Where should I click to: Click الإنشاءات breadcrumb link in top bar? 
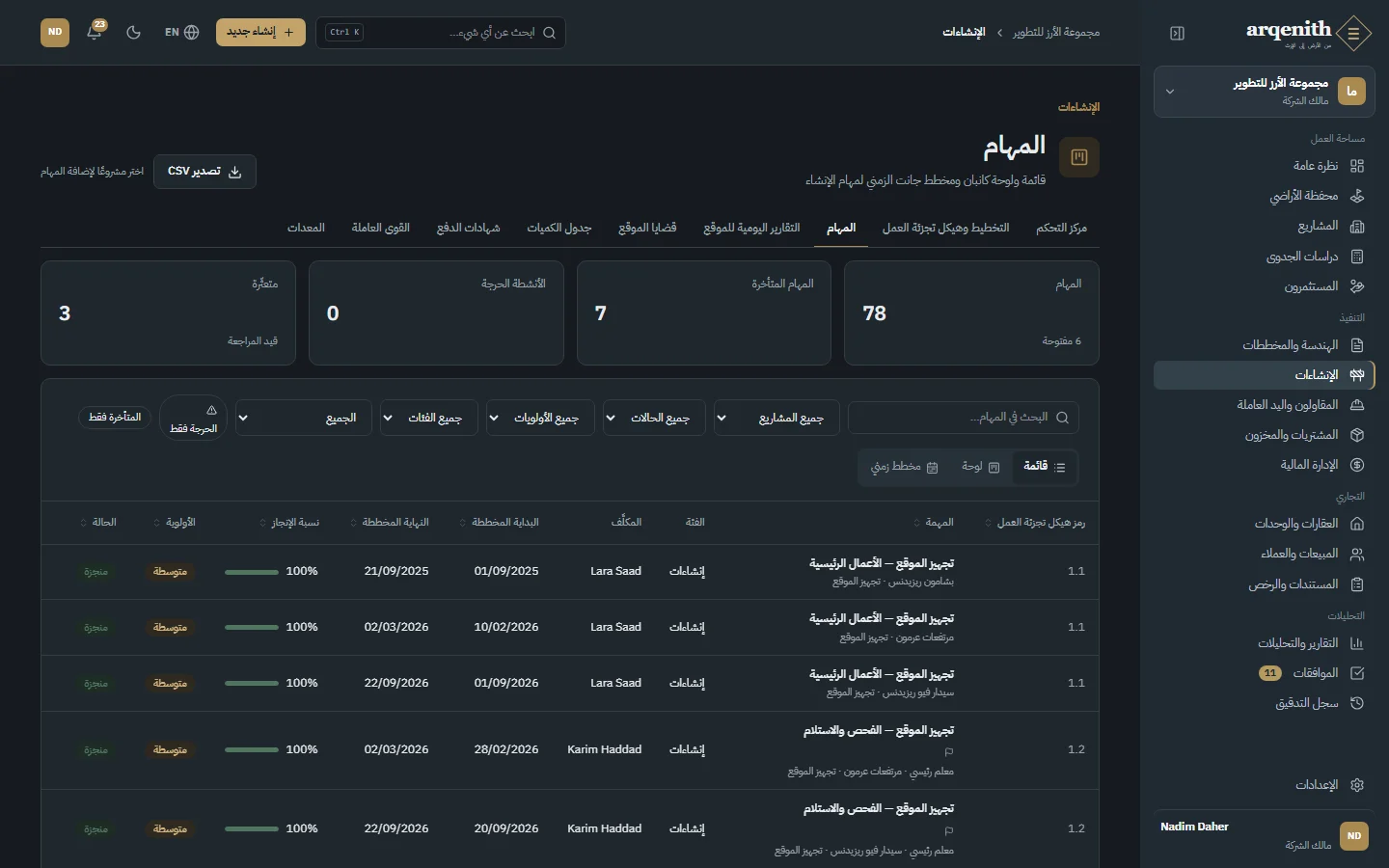[964, 33]
